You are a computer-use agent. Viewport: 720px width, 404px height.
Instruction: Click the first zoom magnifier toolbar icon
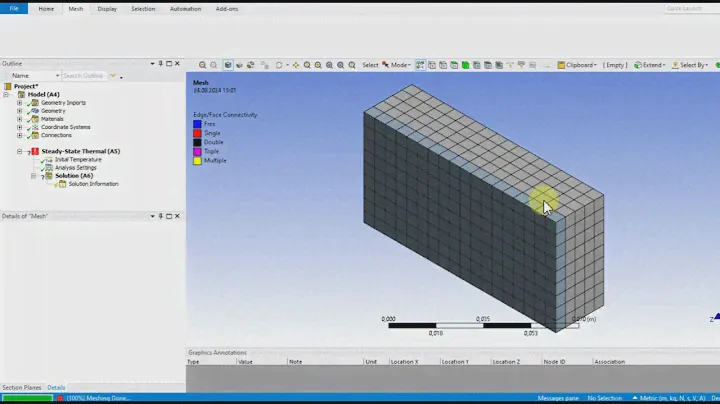(x=203, y=65)
